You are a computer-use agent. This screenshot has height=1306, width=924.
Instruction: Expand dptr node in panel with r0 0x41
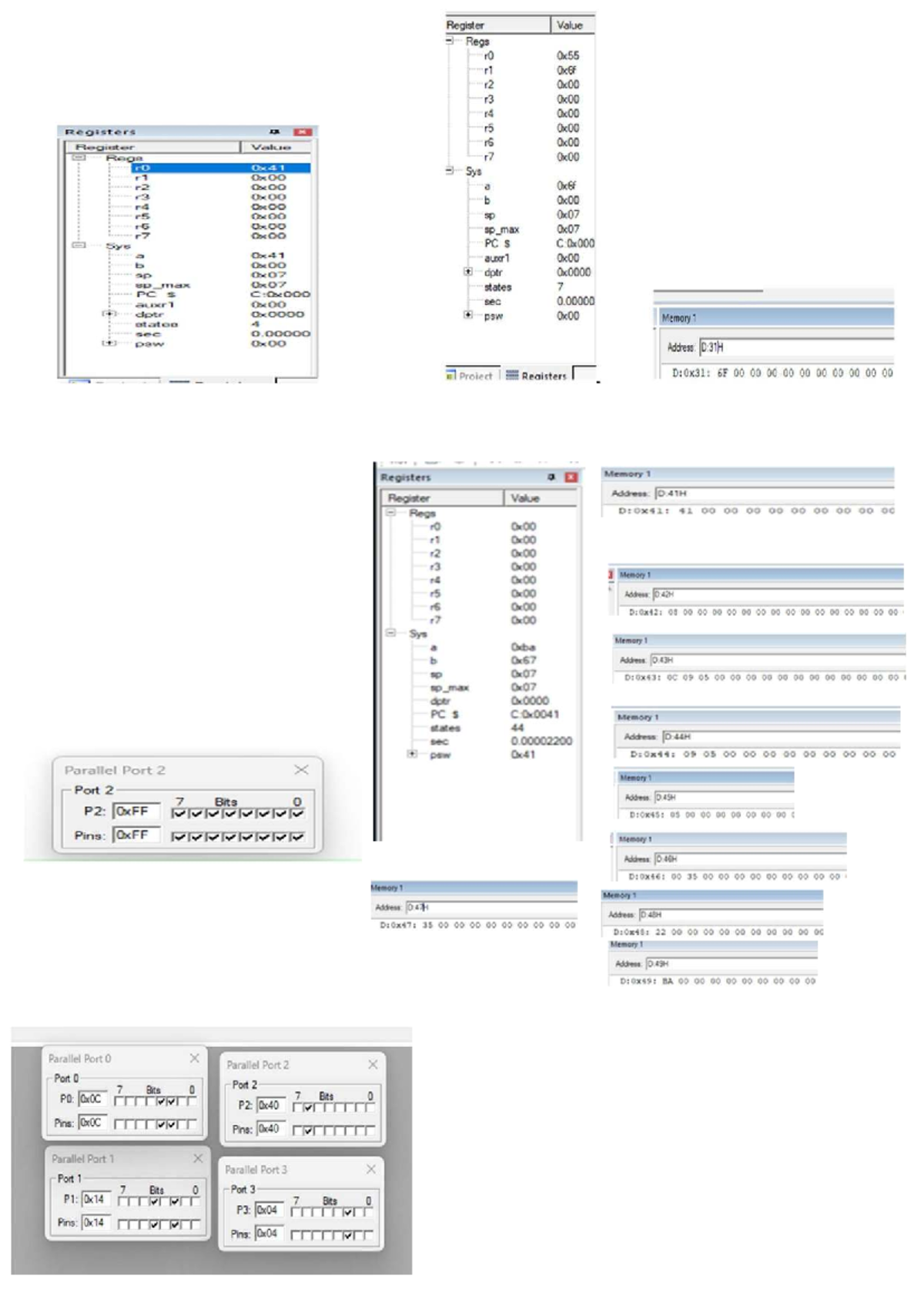(x=109, y=314)
